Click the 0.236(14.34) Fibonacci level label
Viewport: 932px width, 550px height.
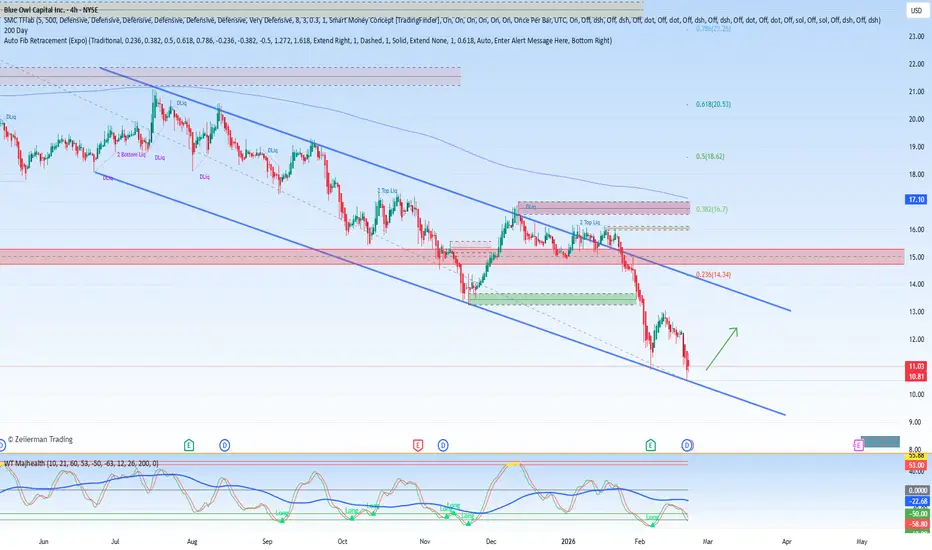[713, 275]
